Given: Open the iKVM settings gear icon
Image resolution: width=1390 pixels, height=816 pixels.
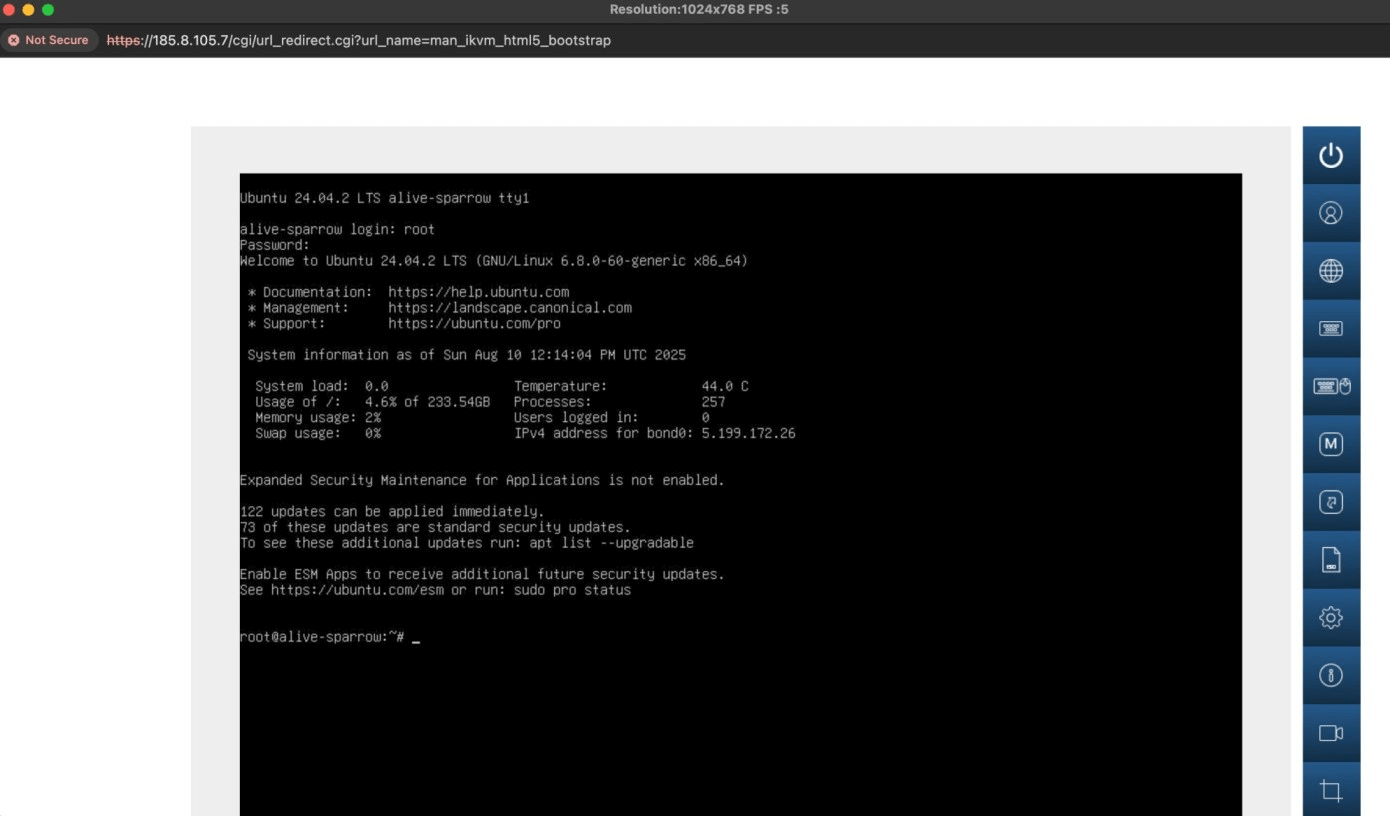Looking at the screenshot, I should [x=1331, y=617].
